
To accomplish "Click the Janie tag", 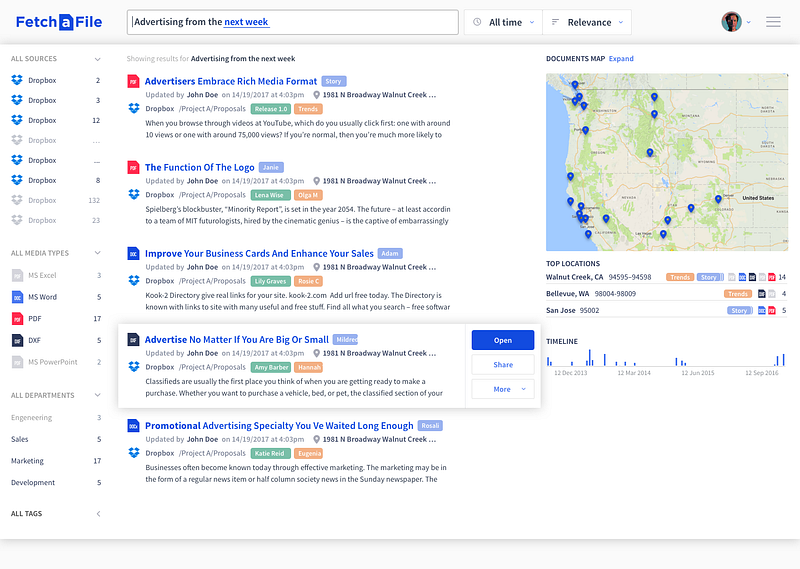I will click(x=271, y=167).
